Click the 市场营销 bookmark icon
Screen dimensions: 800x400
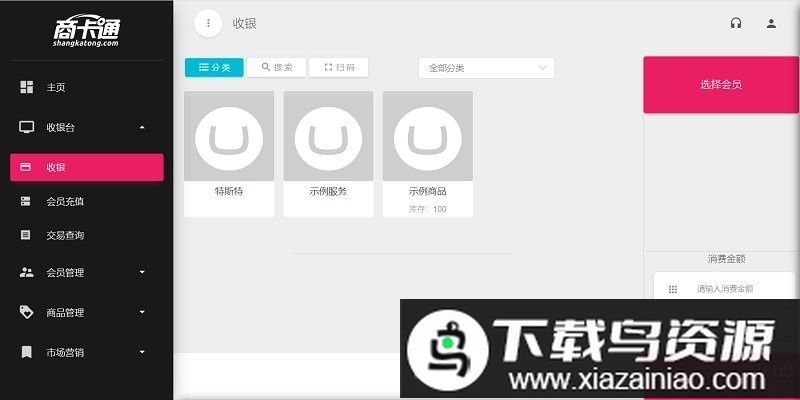(27, 352)
